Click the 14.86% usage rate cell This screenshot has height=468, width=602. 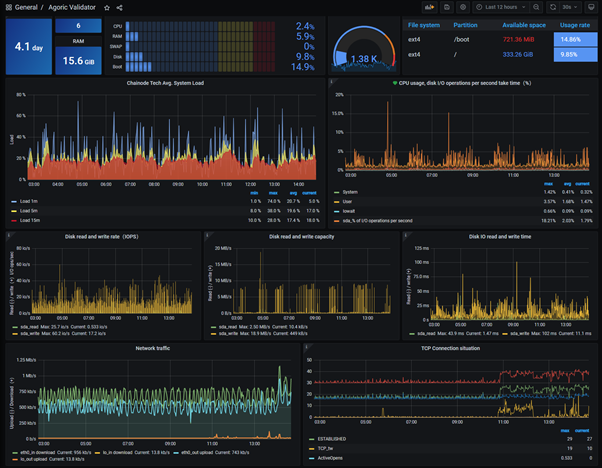(x=576, y=40)
